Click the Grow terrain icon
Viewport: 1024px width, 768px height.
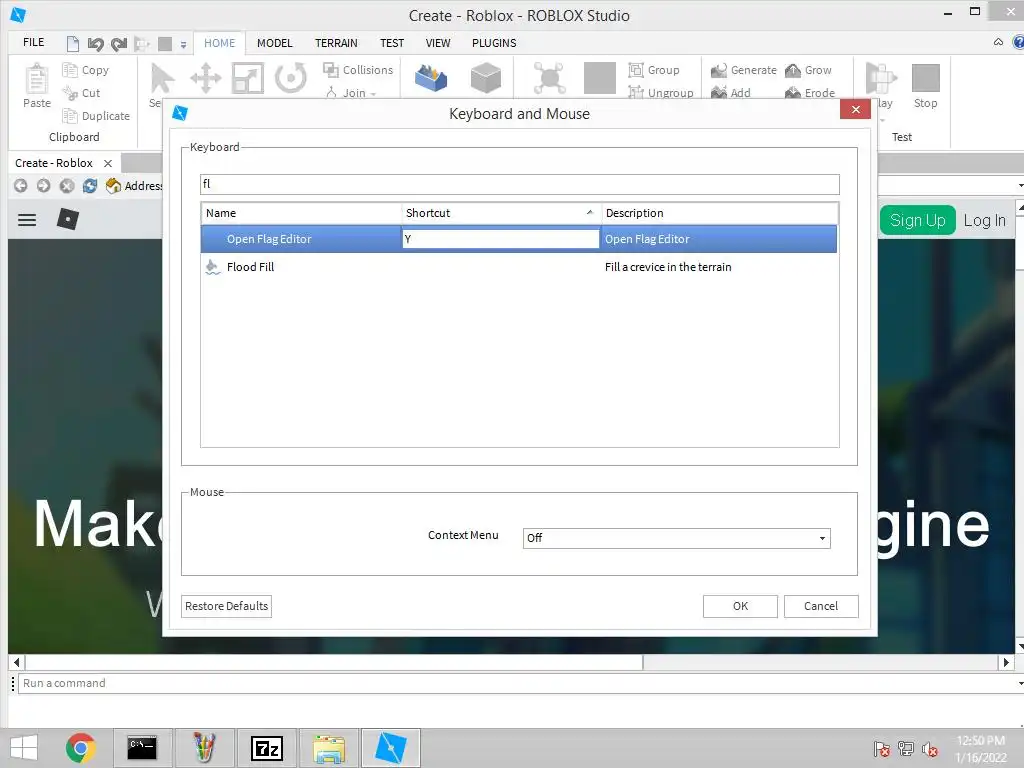click(793, 70)
